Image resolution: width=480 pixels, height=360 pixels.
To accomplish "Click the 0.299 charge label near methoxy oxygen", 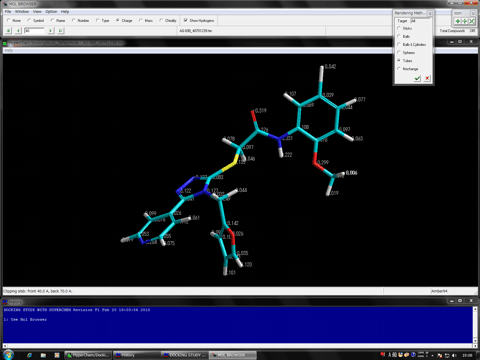I will [x=322, y=162].
